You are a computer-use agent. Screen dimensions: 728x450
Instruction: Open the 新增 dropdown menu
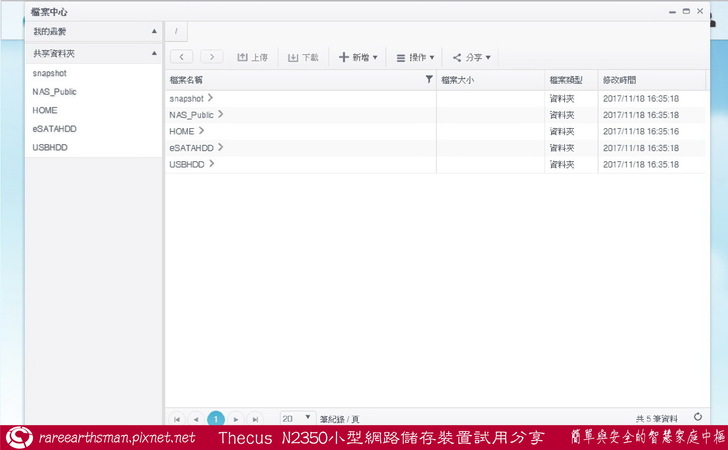click(x=358, y=57)
